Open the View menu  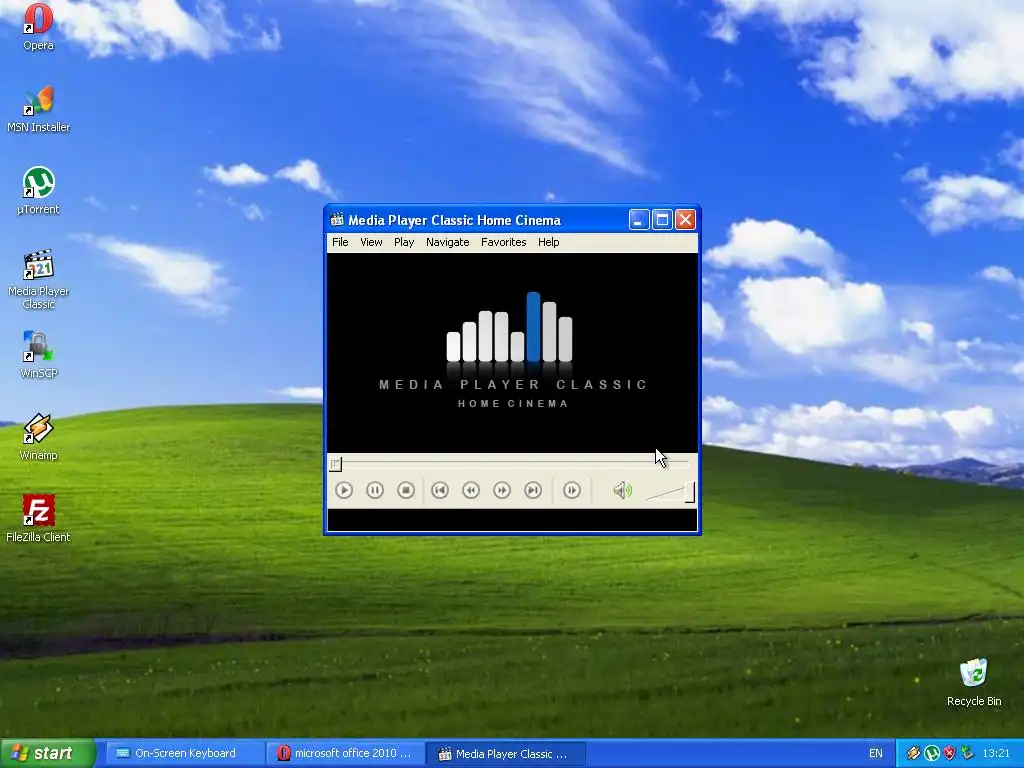[x=371, y=242]
